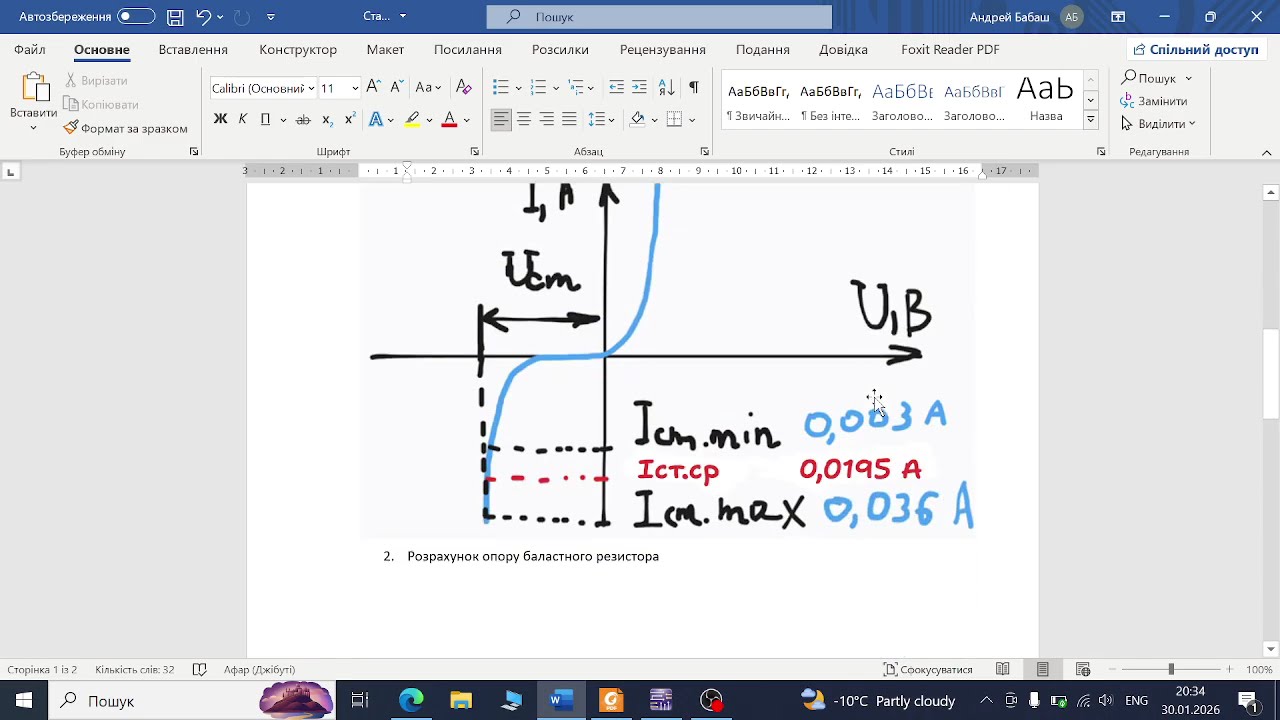Toggle the Автозбереження switch

pos(136,16)
